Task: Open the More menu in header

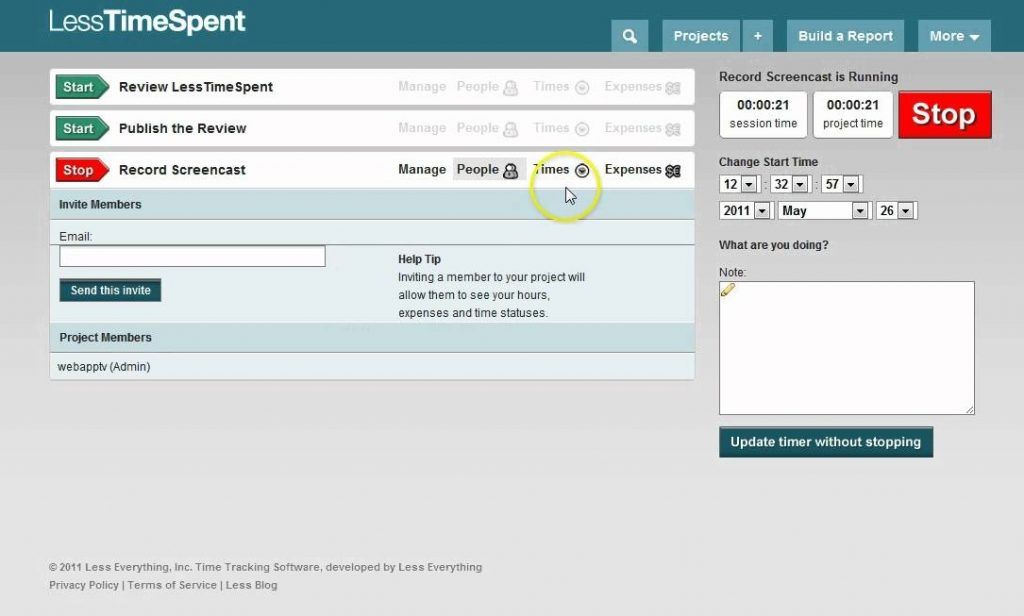Action: click(953, 36)
